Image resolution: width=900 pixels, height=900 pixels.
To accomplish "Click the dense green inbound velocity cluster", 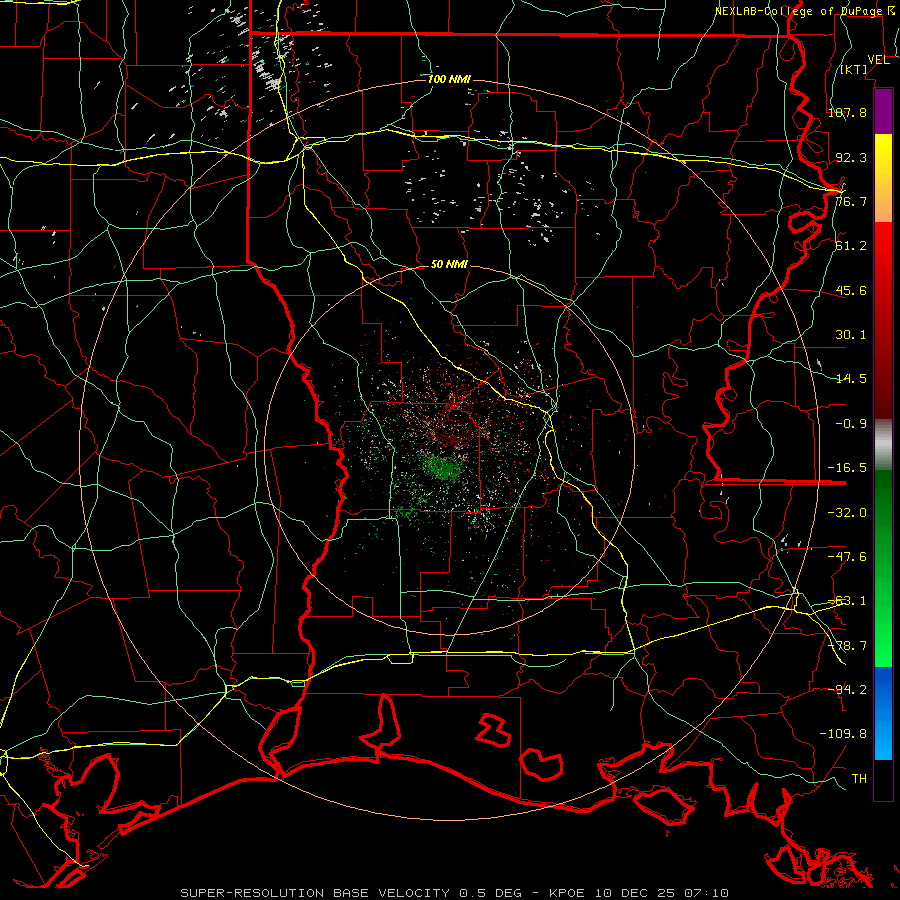I will tap(442, 466).
